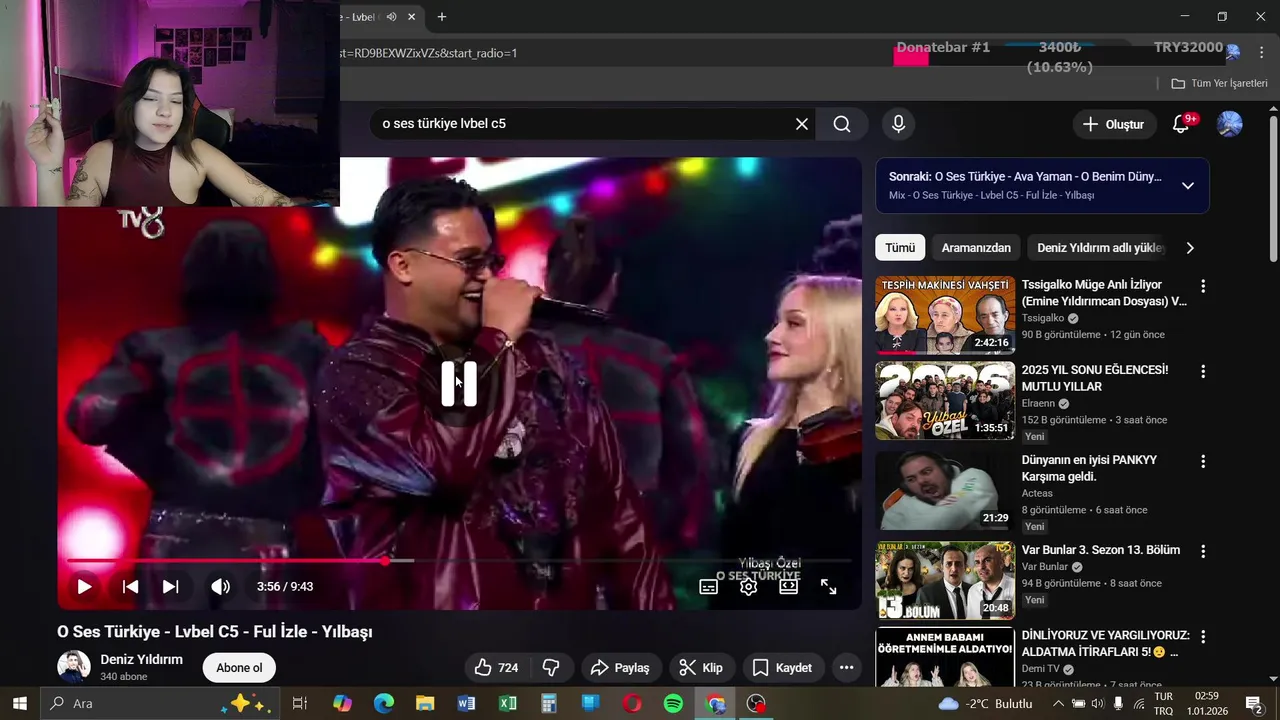This screenshot has height=720, width=1280.
Task: Open the Elraenn channel name
Action: [x=1038, y=404]
